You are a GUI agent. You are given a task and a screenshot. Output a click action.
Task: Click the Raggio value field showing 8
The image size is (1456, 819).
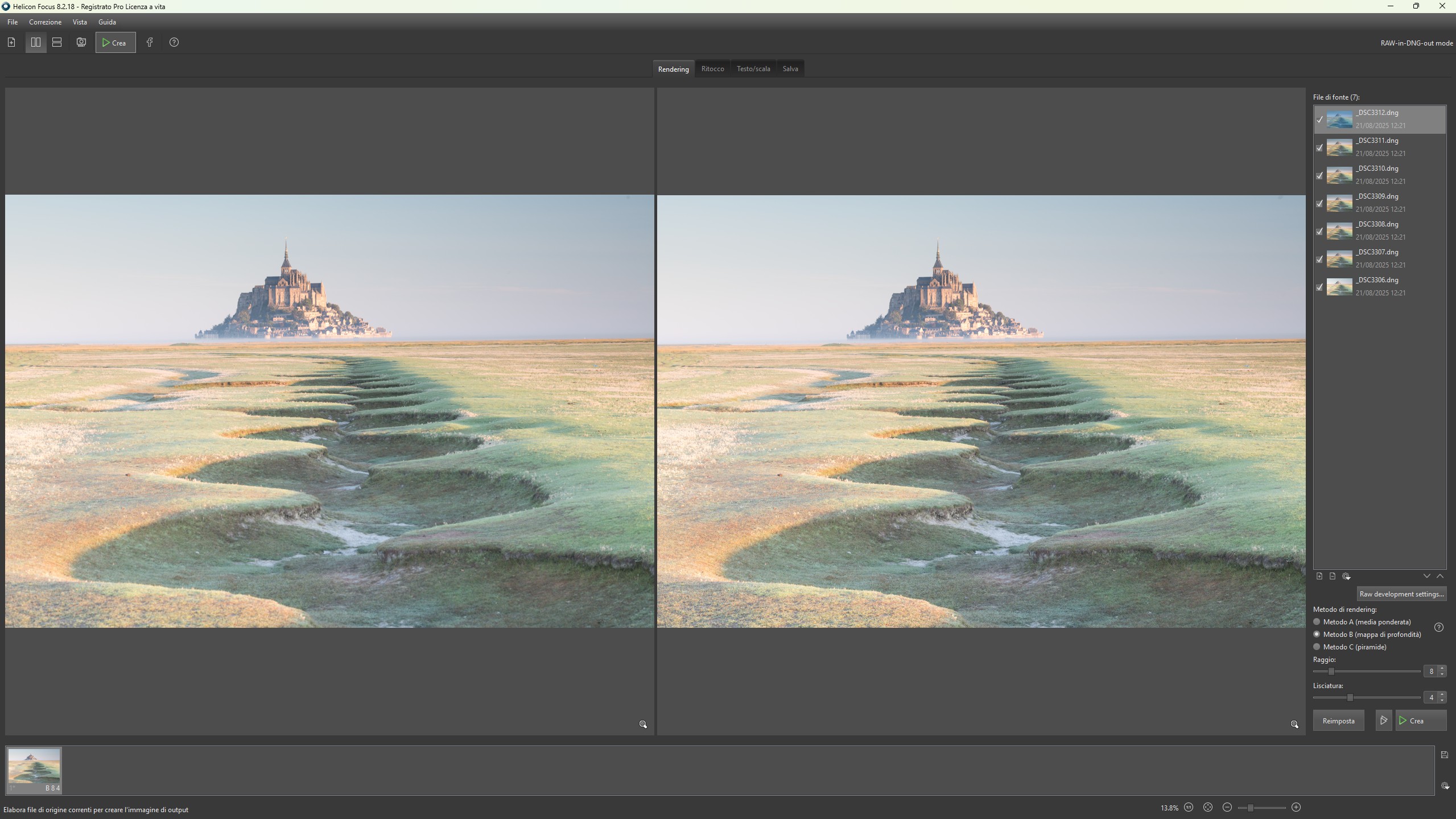click(x=1430, y=672)
